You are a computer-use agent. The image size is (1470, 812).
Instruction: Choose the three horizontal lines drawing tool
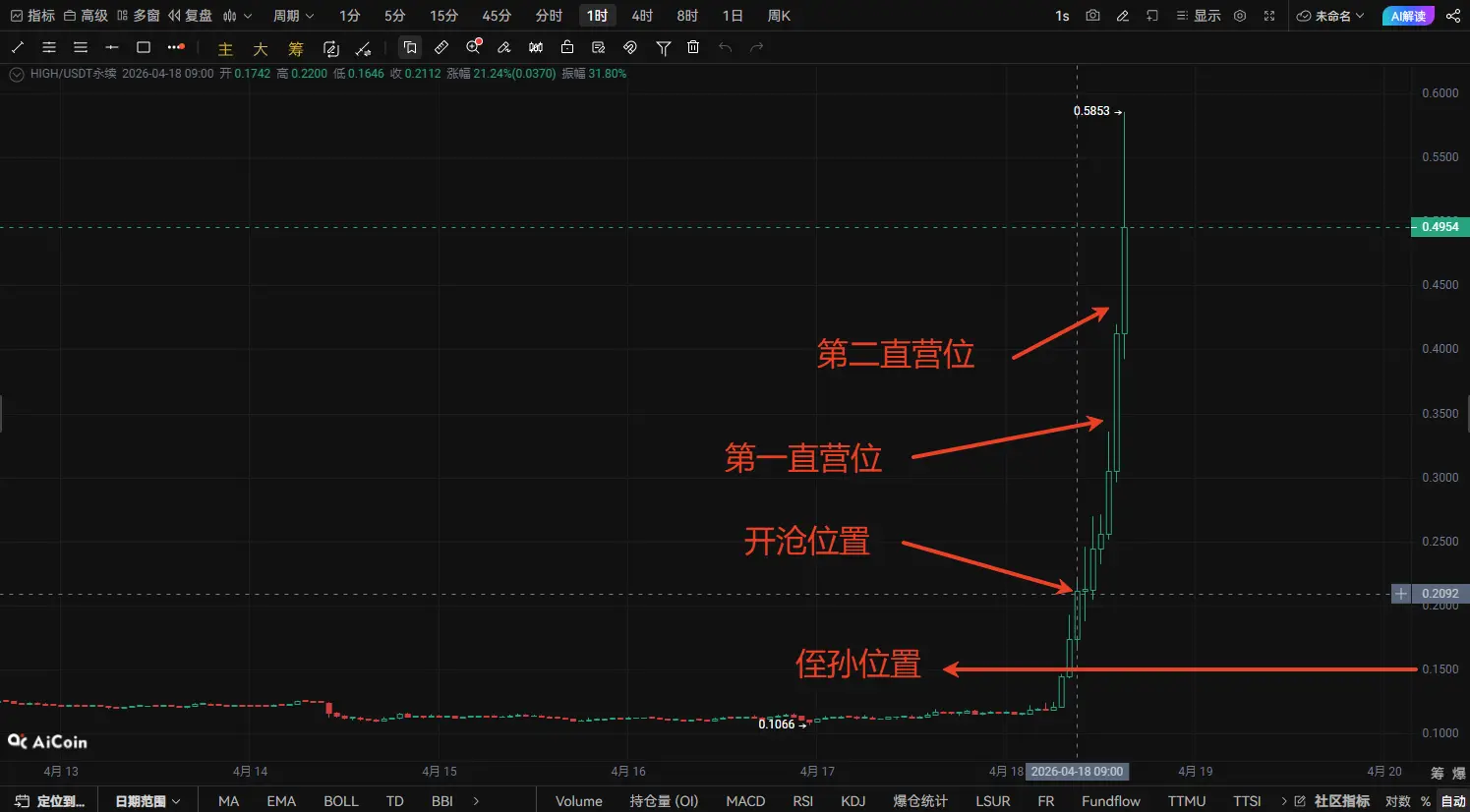[81, 47]
